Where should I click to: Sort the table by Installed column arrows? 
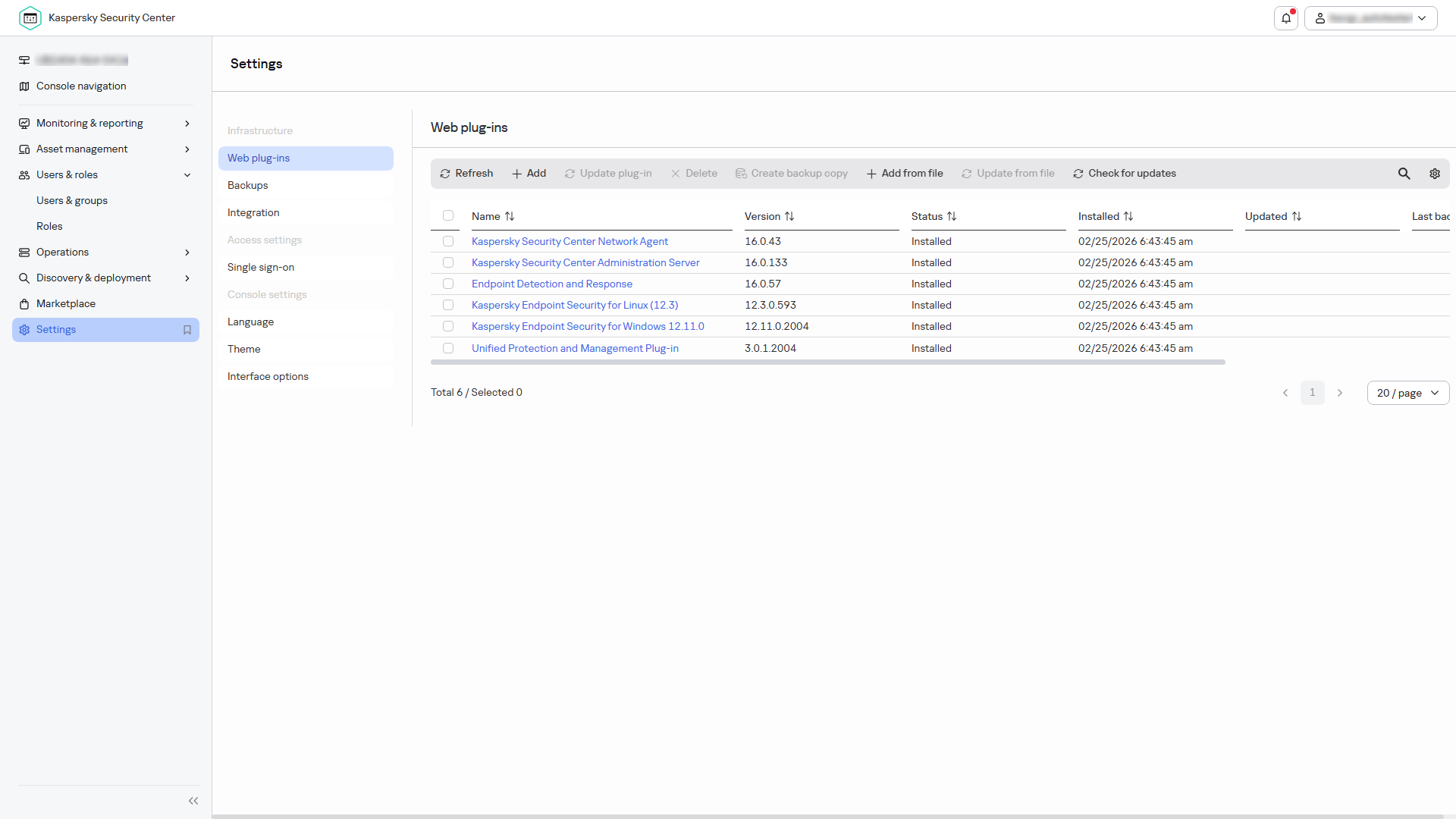(1128, 216)
